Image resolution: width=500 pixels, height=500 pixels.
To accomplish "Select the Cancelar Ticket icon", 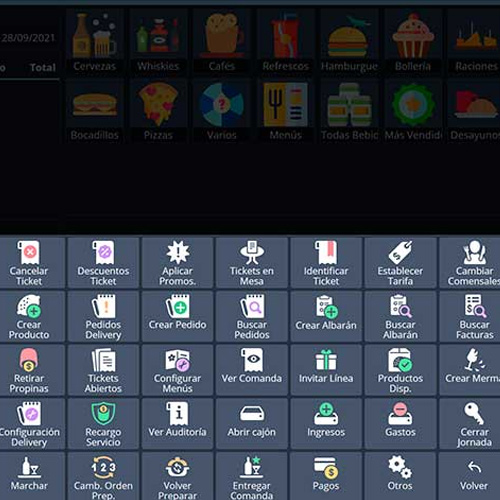I will click(29, 252).
